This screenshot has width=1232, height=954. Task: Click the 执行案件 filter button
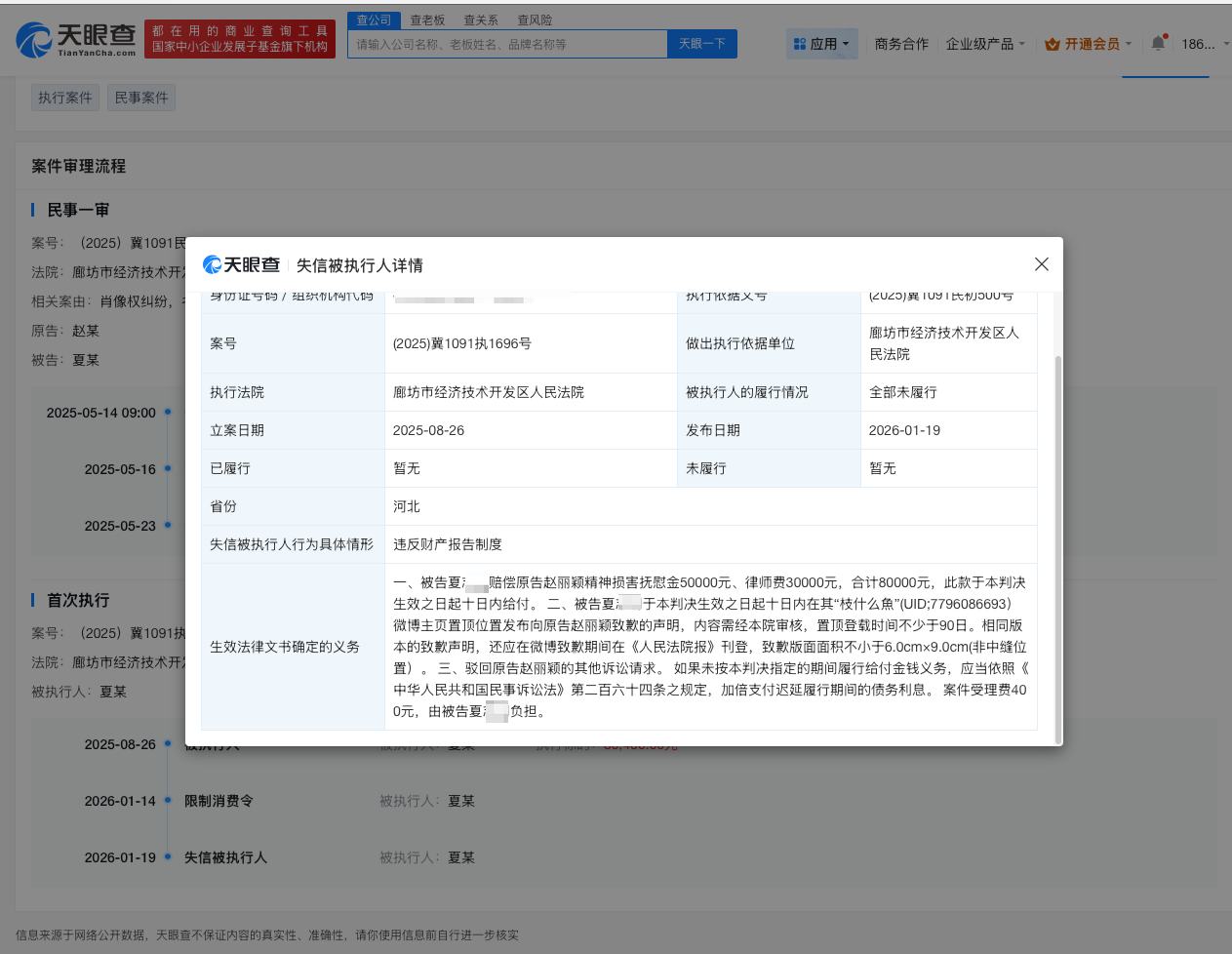(64, 97)
